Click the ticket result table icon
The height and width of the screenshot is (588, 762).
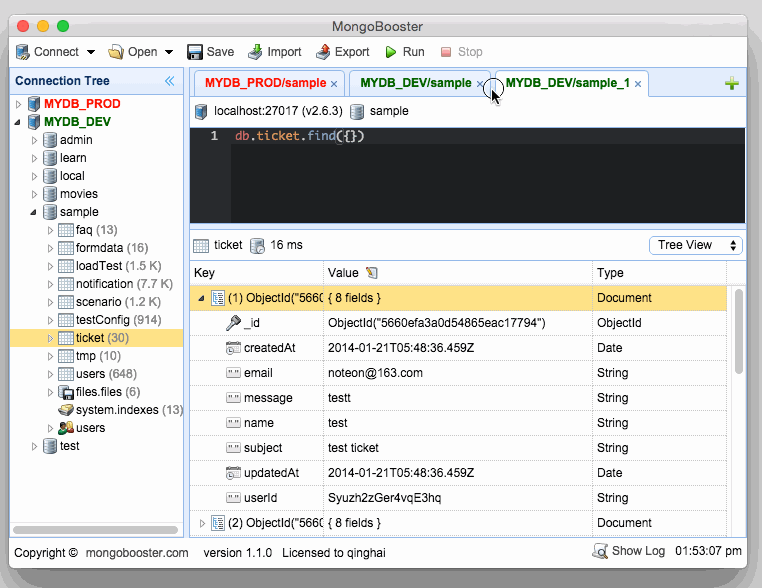[201, 246]
